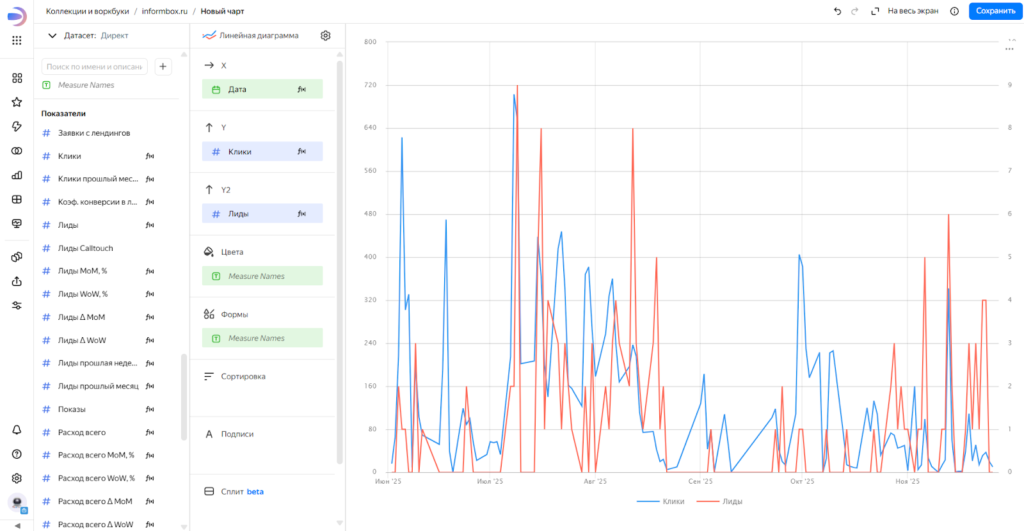Screen dimensions: 1024x531
Task: Open Коллекции и воркбуки breadcrumb
Action: [x=87, y=11]
